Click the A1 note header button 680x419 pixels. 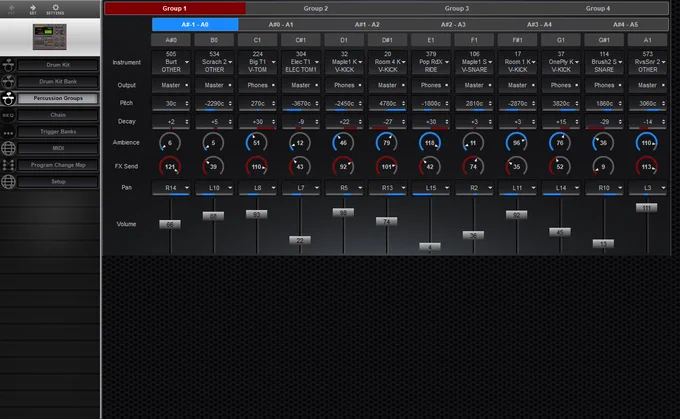(647, 40)
